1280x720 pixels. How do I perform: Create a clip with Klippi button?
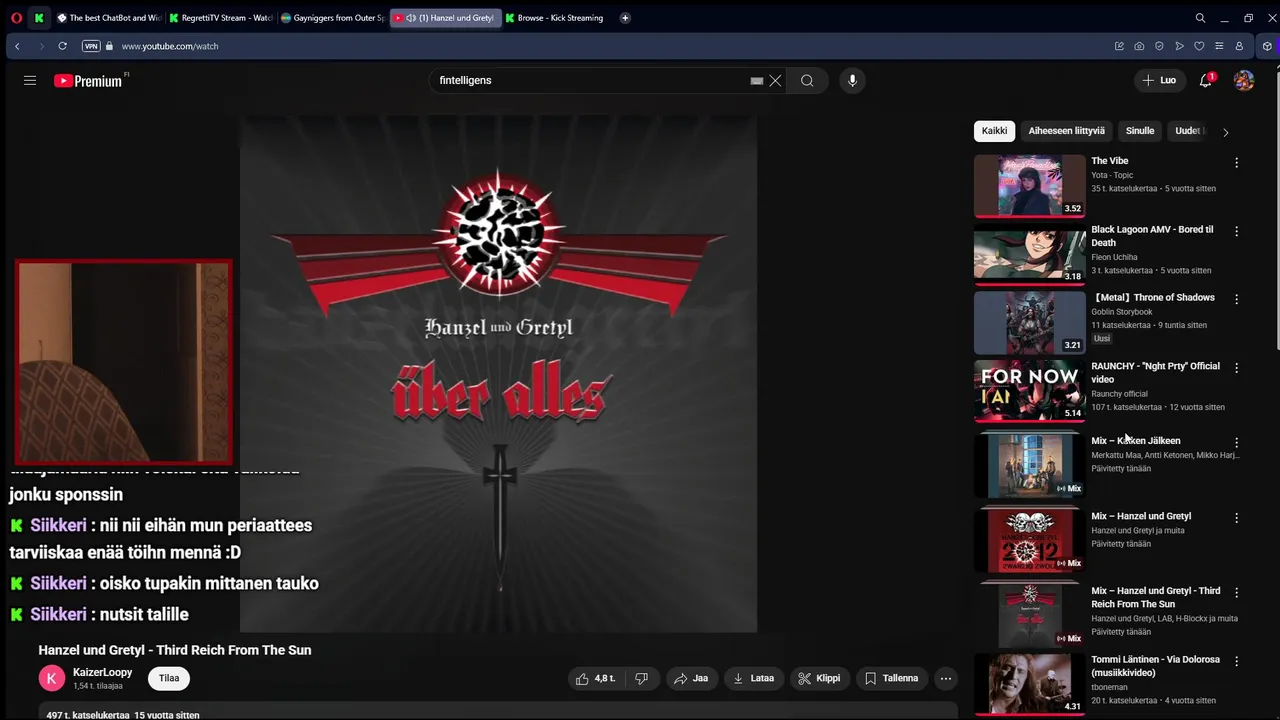tap(819, 678)
